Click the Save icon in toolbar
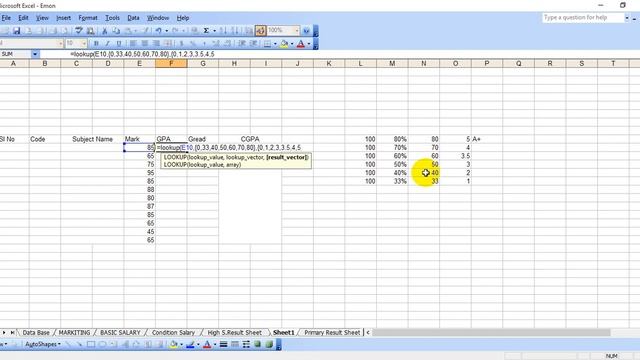Viewport: 640px width, 360px height. (17, 31)
